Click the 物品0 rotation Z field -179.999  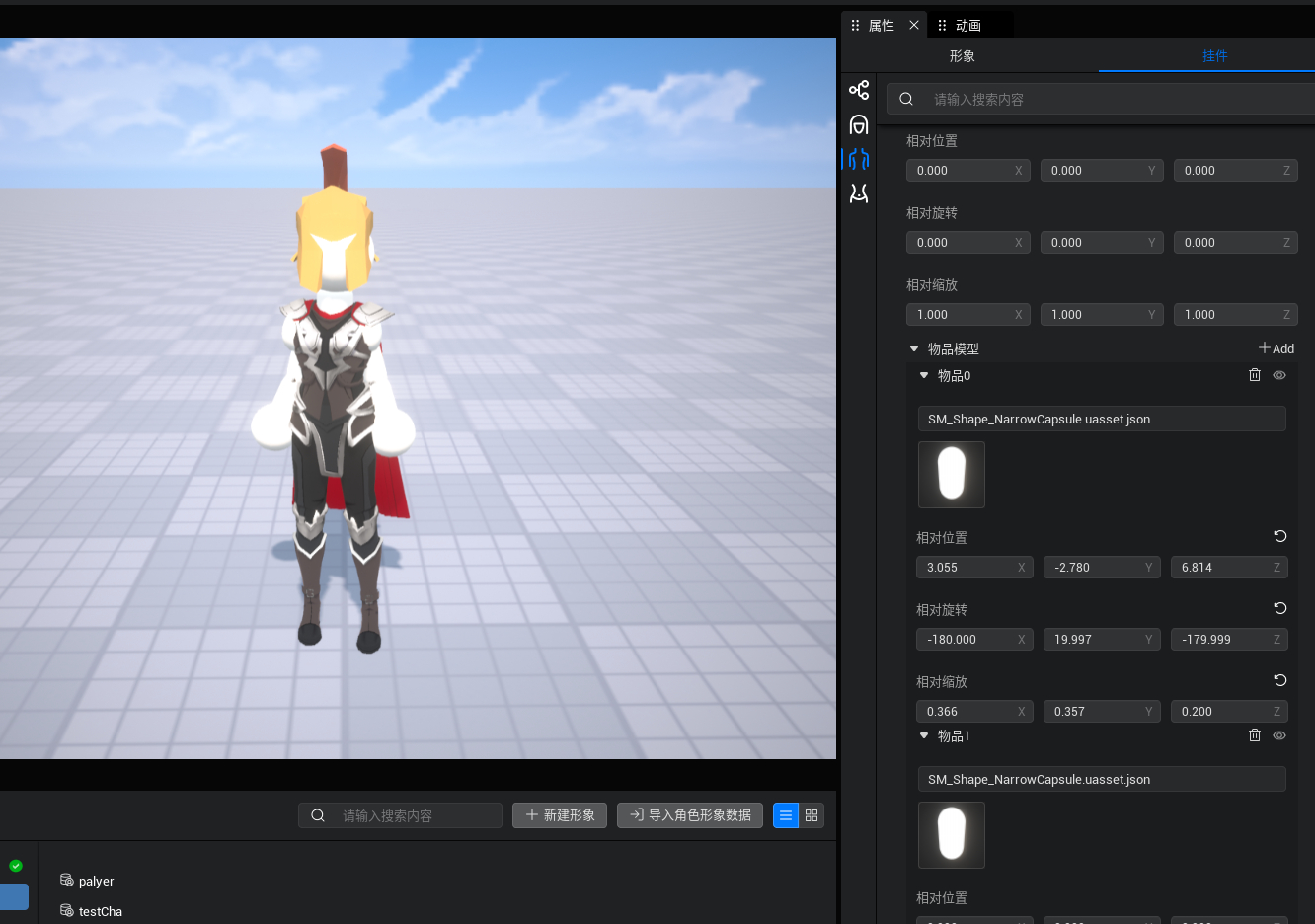click(x=1229, y=640)
